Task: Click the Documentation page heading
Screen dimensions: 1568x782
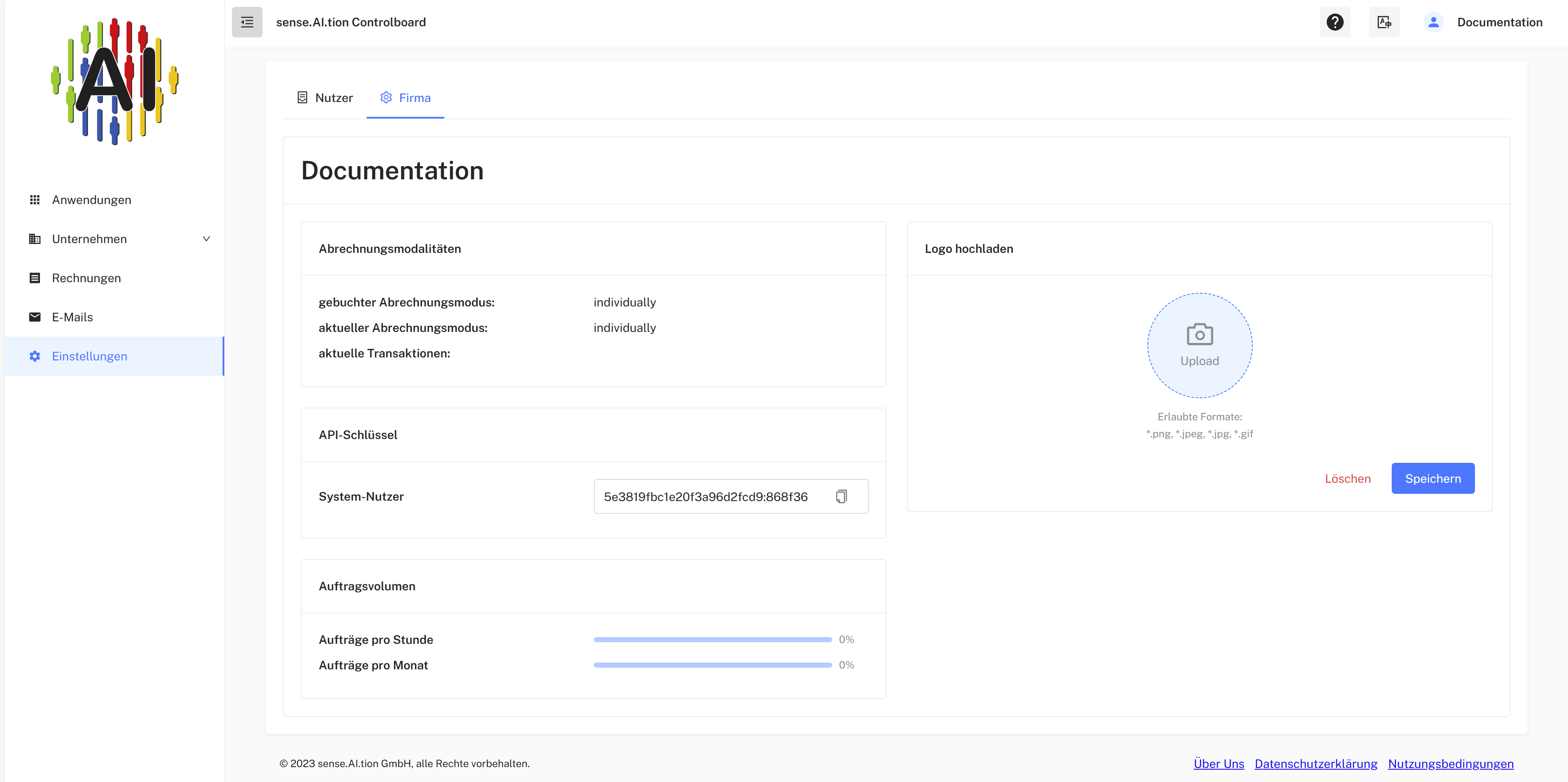Action: 393,170
